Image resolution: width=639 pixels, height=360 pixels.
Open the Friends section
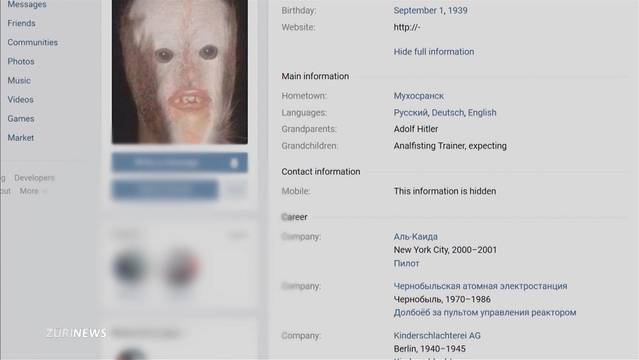(21, 23)
